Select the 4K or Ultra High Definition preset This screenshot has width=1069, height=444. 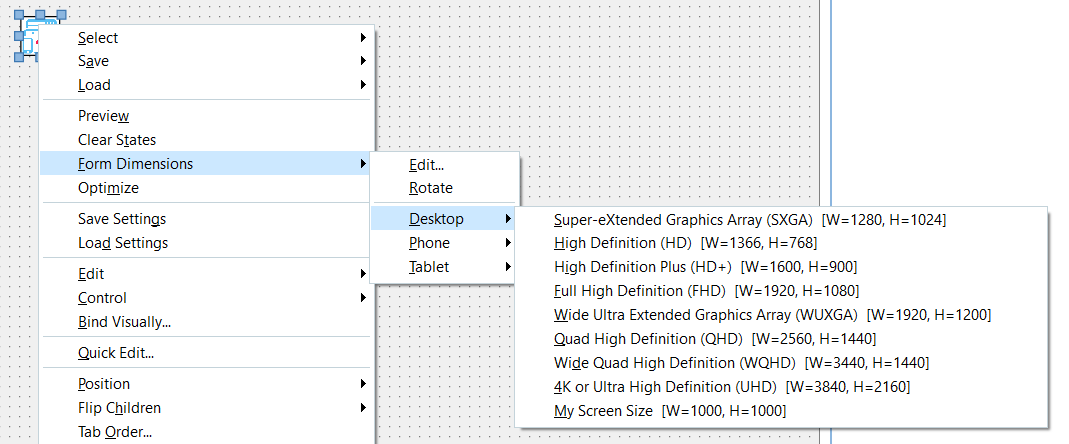(x=781, y=387)
